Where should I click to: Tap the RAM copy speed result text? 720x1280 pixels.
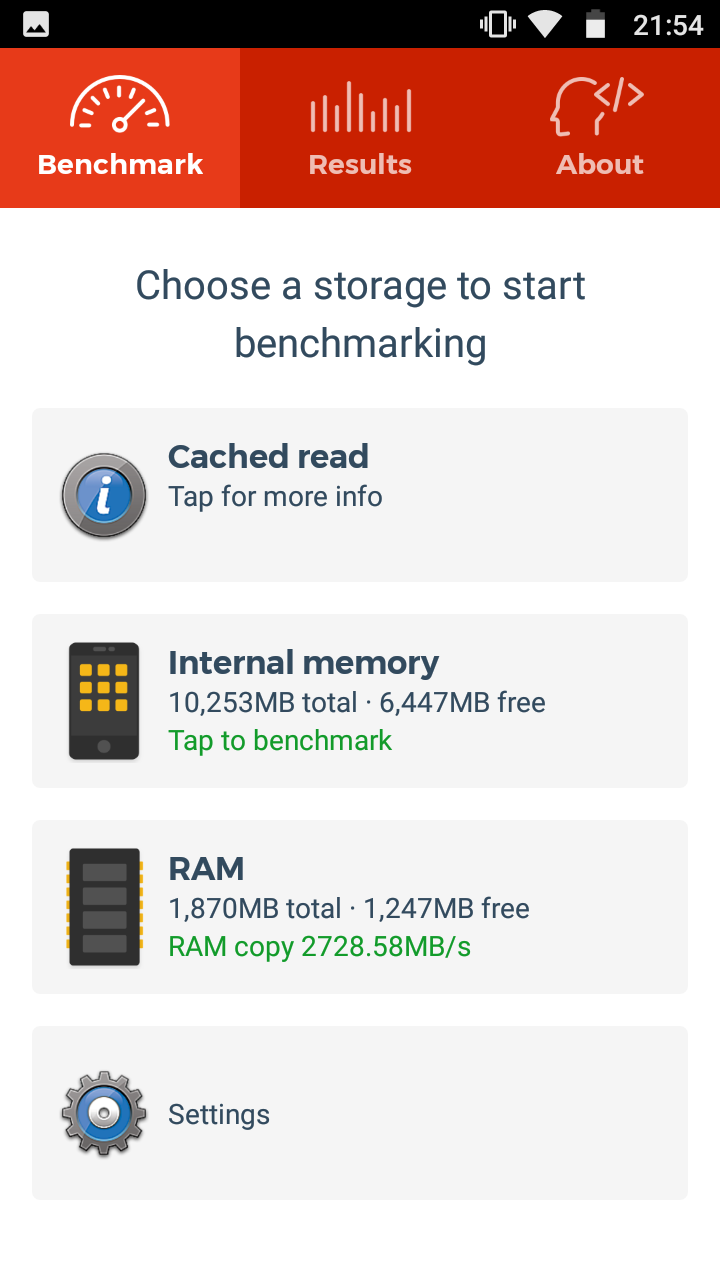tap(319, 946)
